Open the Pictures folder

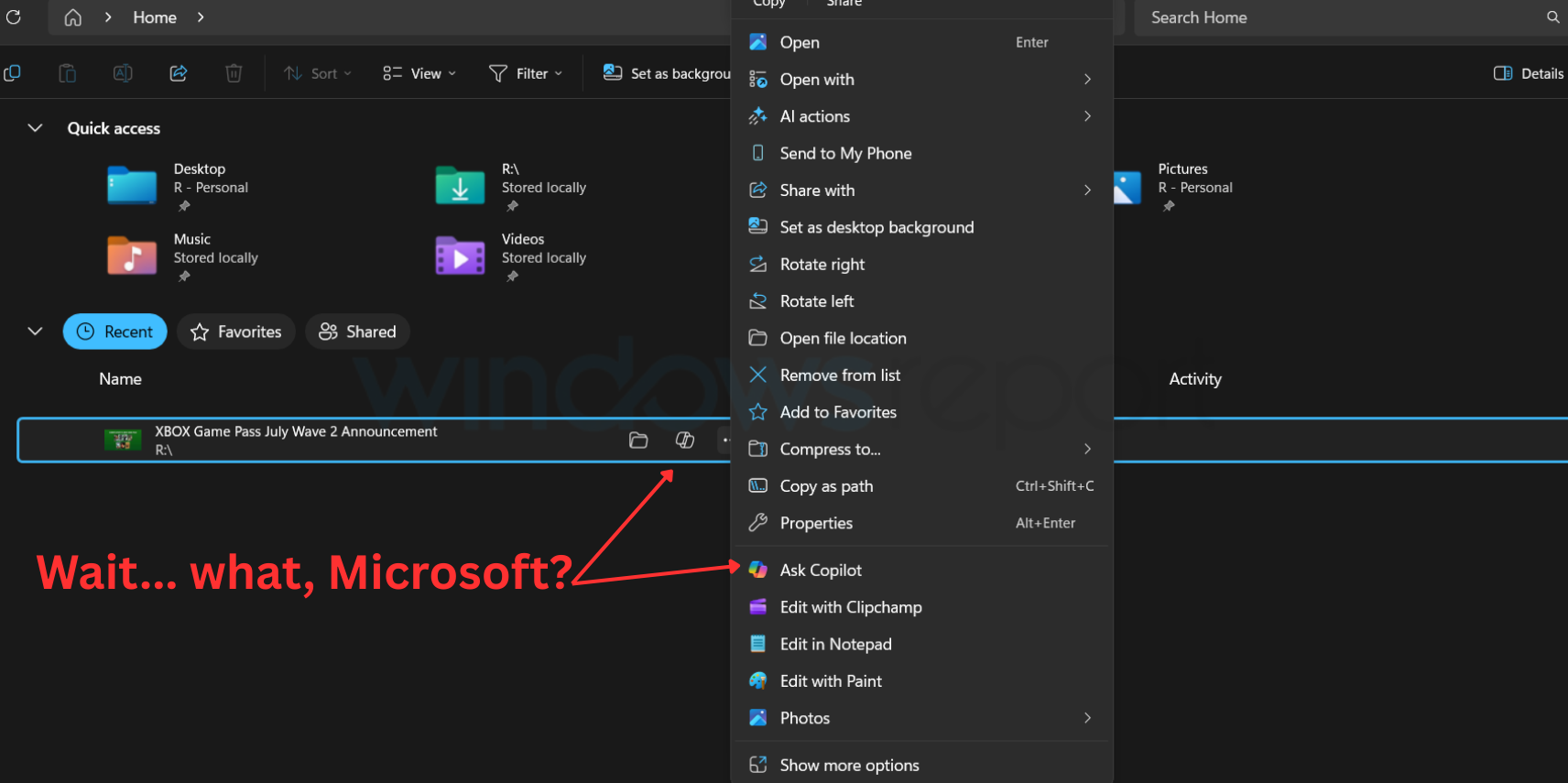click(x=1127, y=187)
